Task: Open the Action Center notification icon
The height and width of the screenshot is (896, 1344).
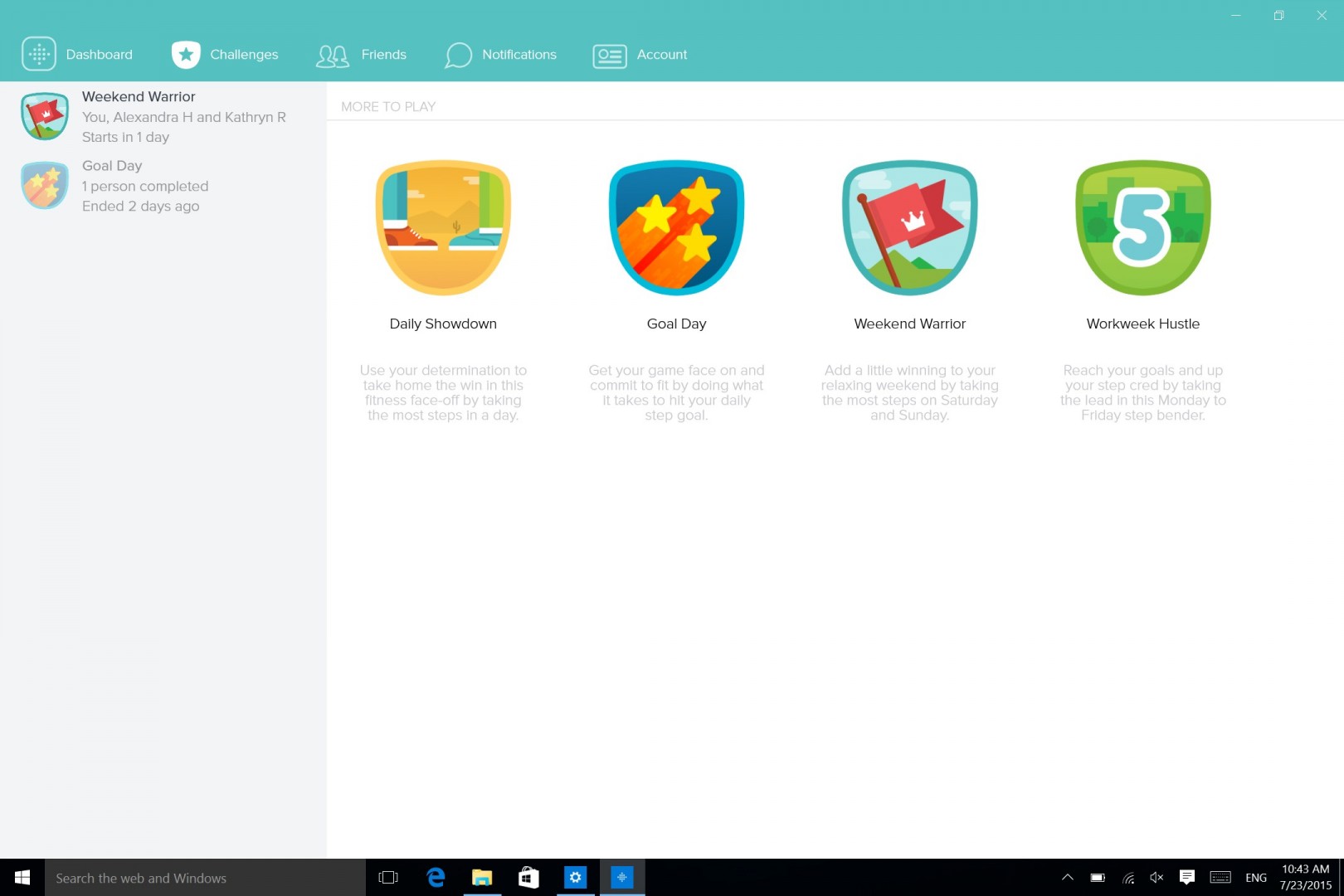Action: coord(1187,878)
